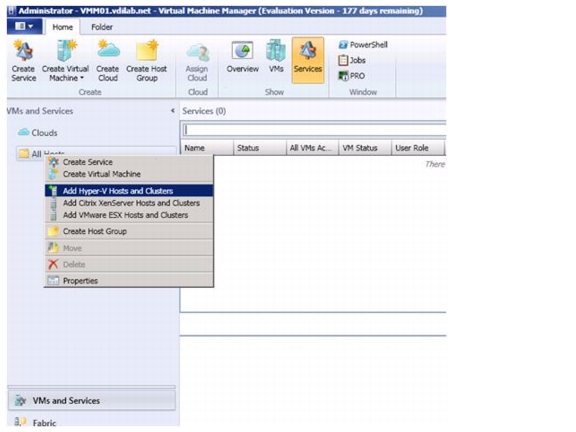Sort by the VM Status column header
The width and height of the screenshot is (576, 432).
[x=365, y=148]
